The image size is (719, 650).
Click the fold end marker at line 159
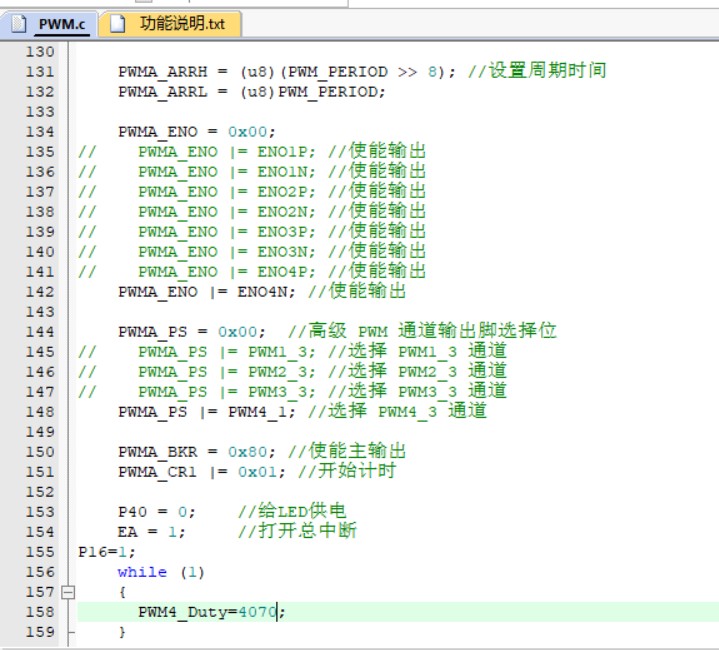coord(68,632)
